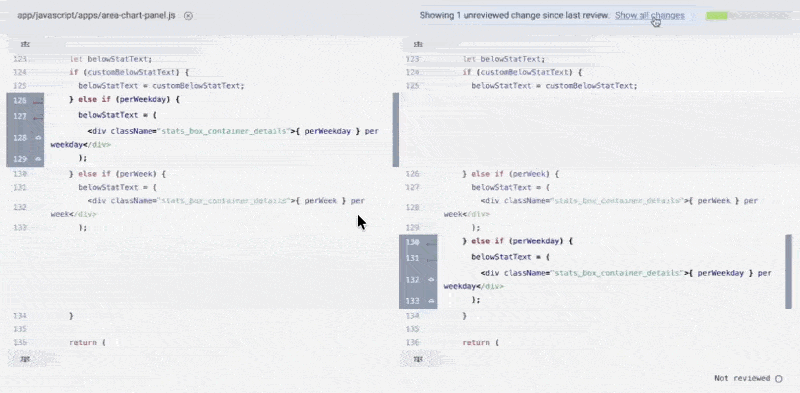Viewport: 800px width, 393px height.
Task: Click 'return (' code in the right pane
Action: (x=480, y=342)
